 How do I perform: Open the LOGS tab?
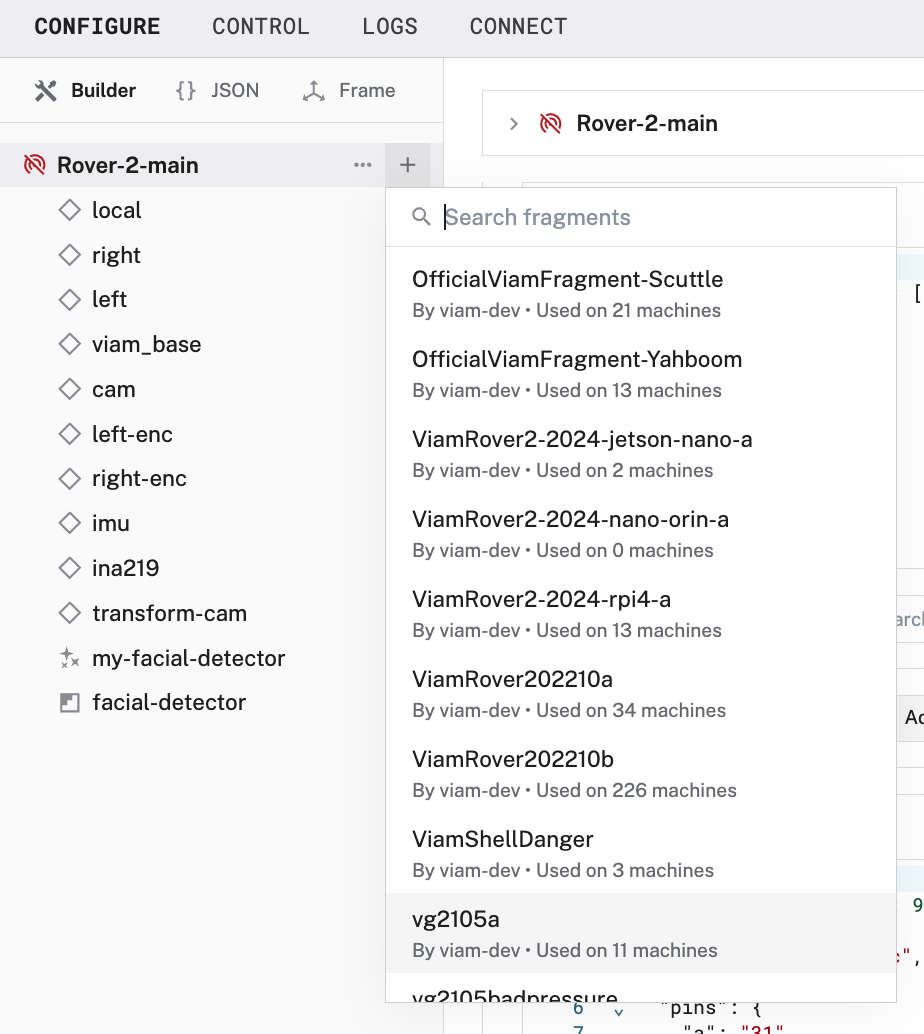[390, 27]
